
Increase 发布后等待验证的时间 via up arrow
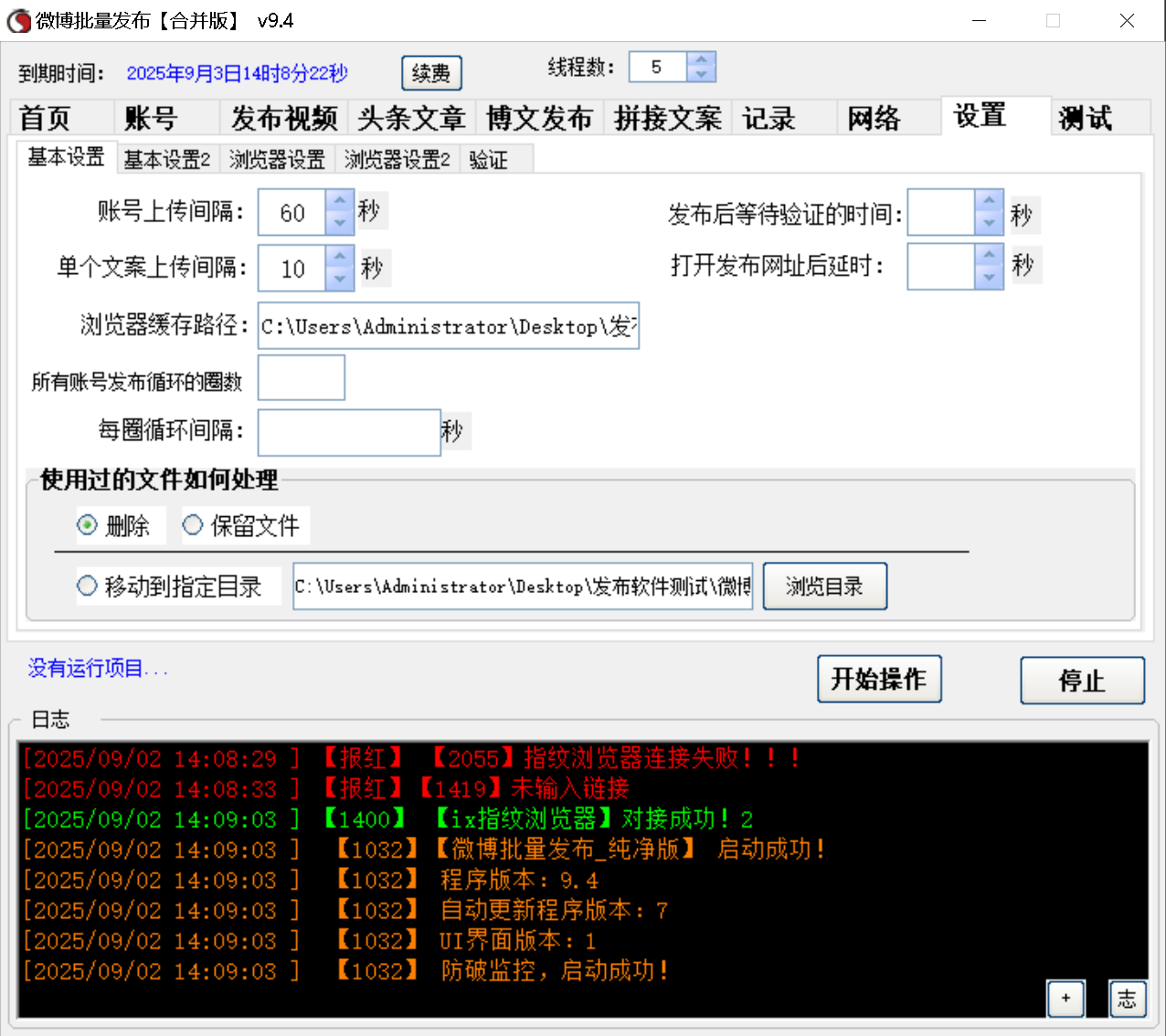click(988, 203)
